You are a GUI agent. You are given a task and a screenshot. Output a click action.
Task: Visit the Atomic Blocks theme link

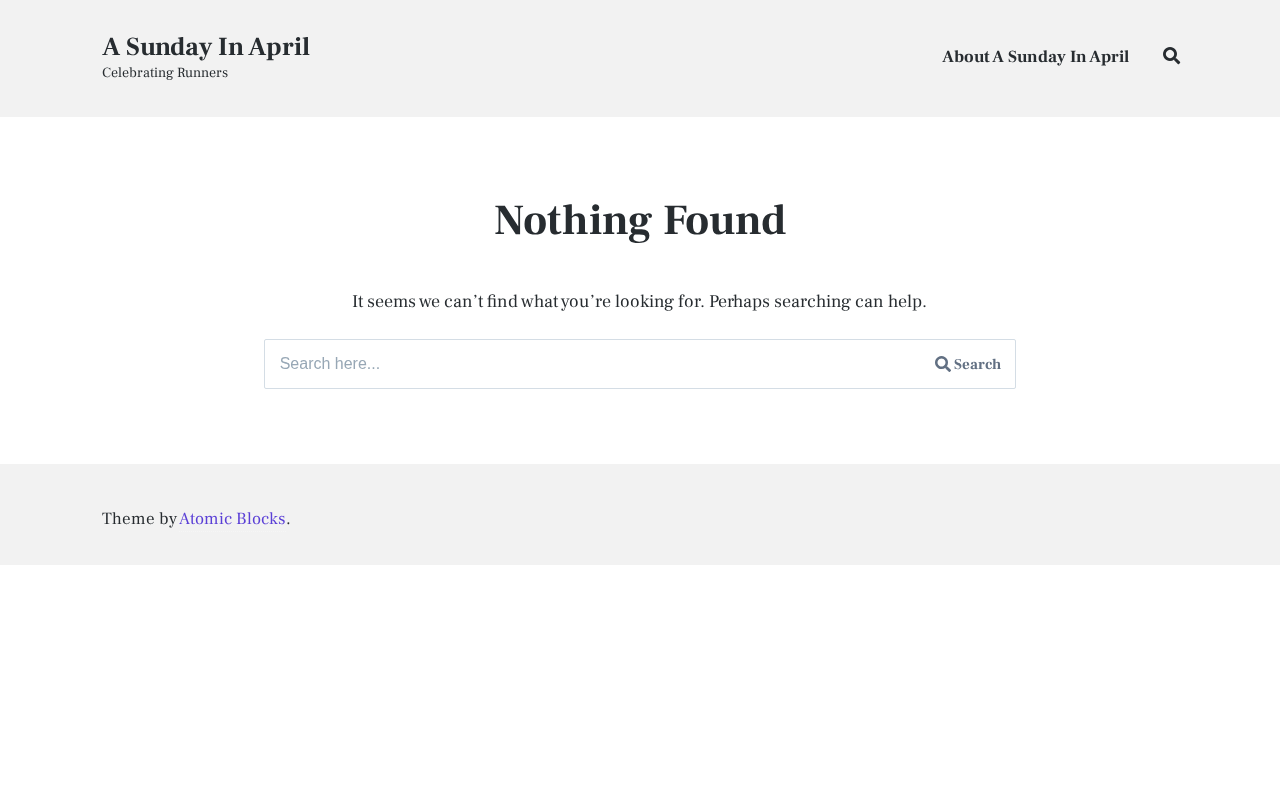[232, 519]
